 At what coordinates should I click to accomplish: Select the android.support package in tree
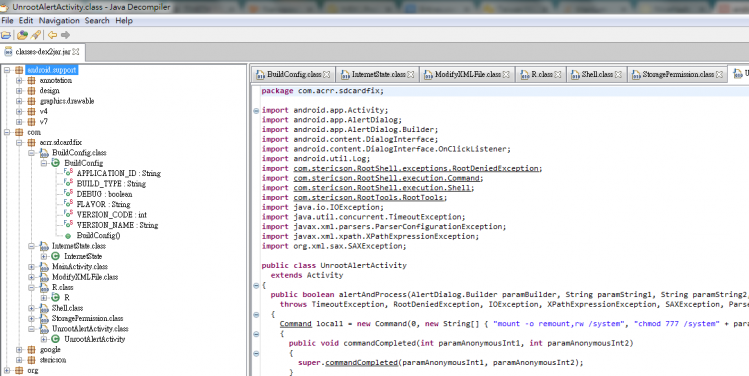coord(52,70)
